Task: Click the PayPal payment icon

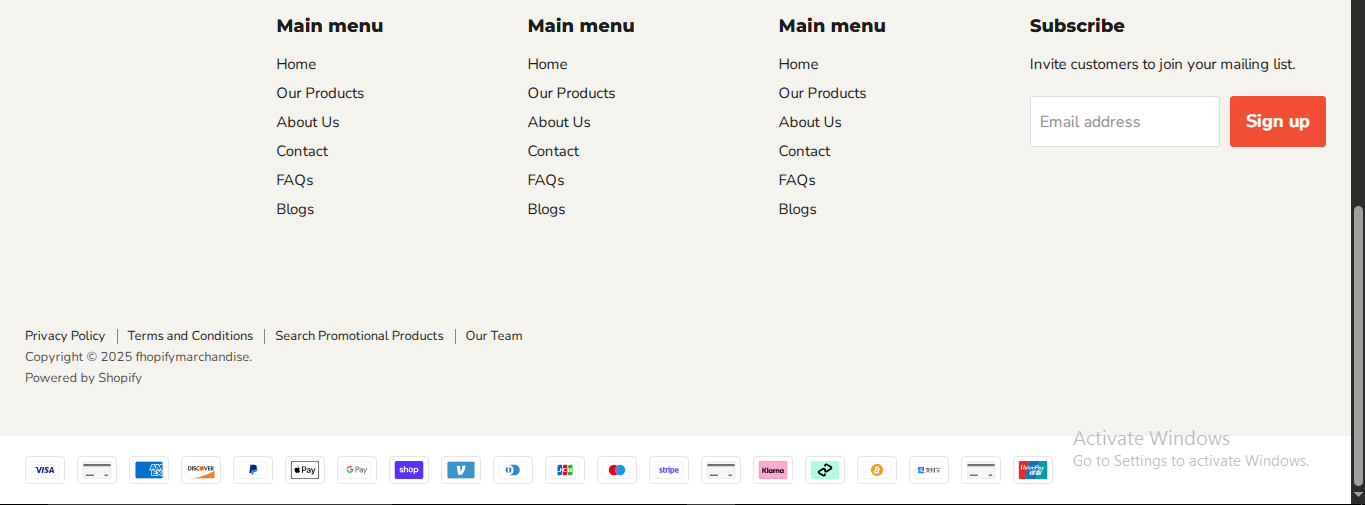Action: pyautogui.click(x=253, y=470)
